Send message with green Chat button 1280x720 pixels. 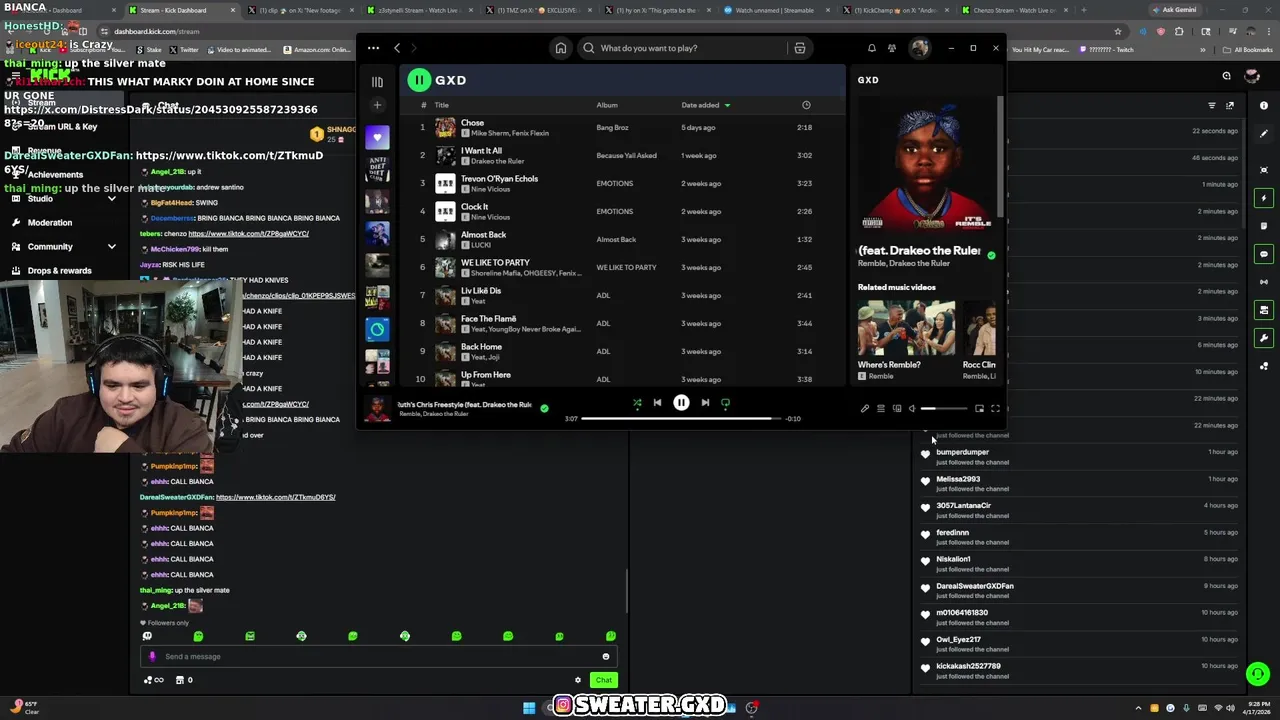(603, 680)
